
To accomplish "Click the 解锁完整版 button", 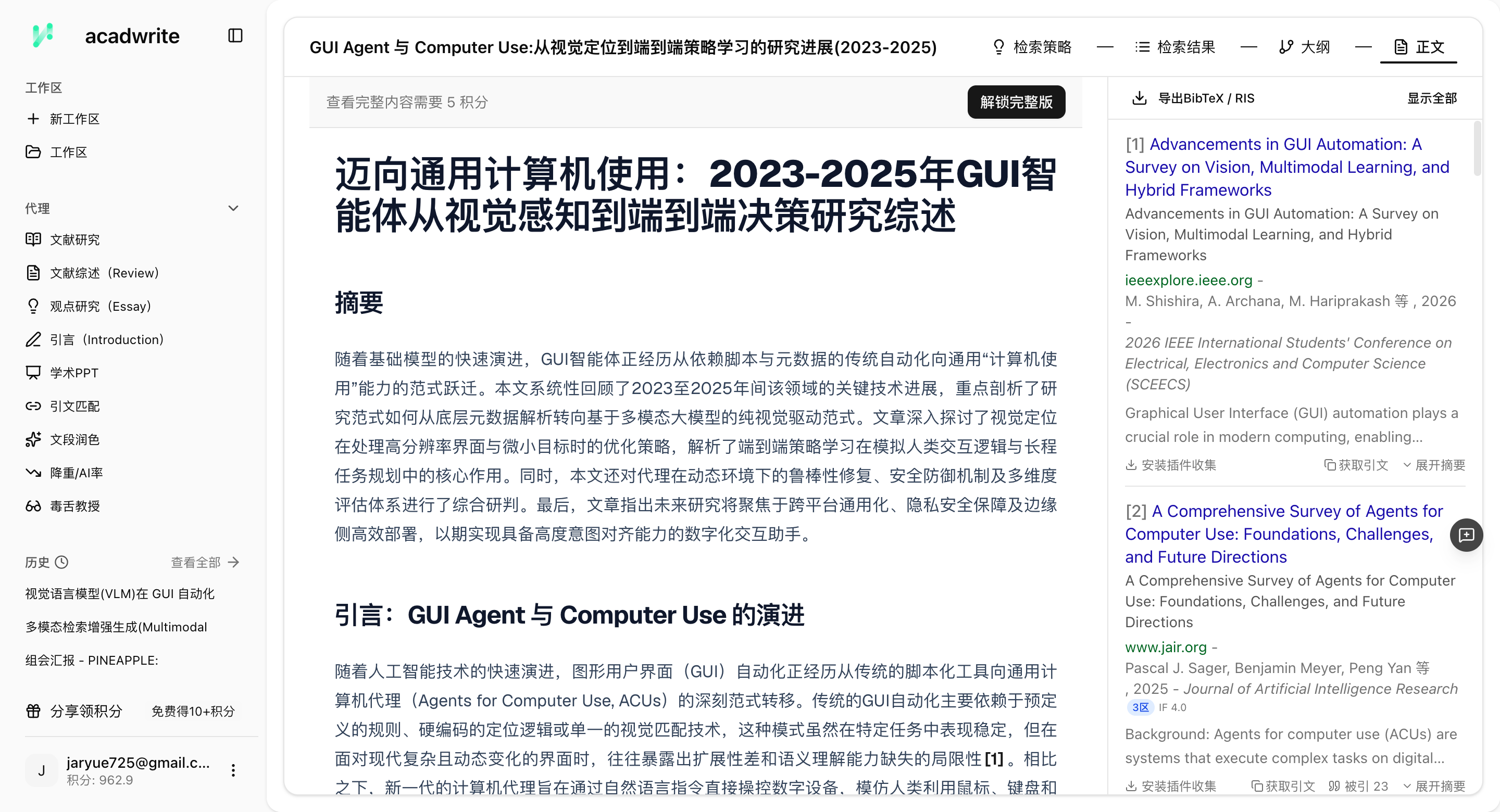I will 1016,102.
